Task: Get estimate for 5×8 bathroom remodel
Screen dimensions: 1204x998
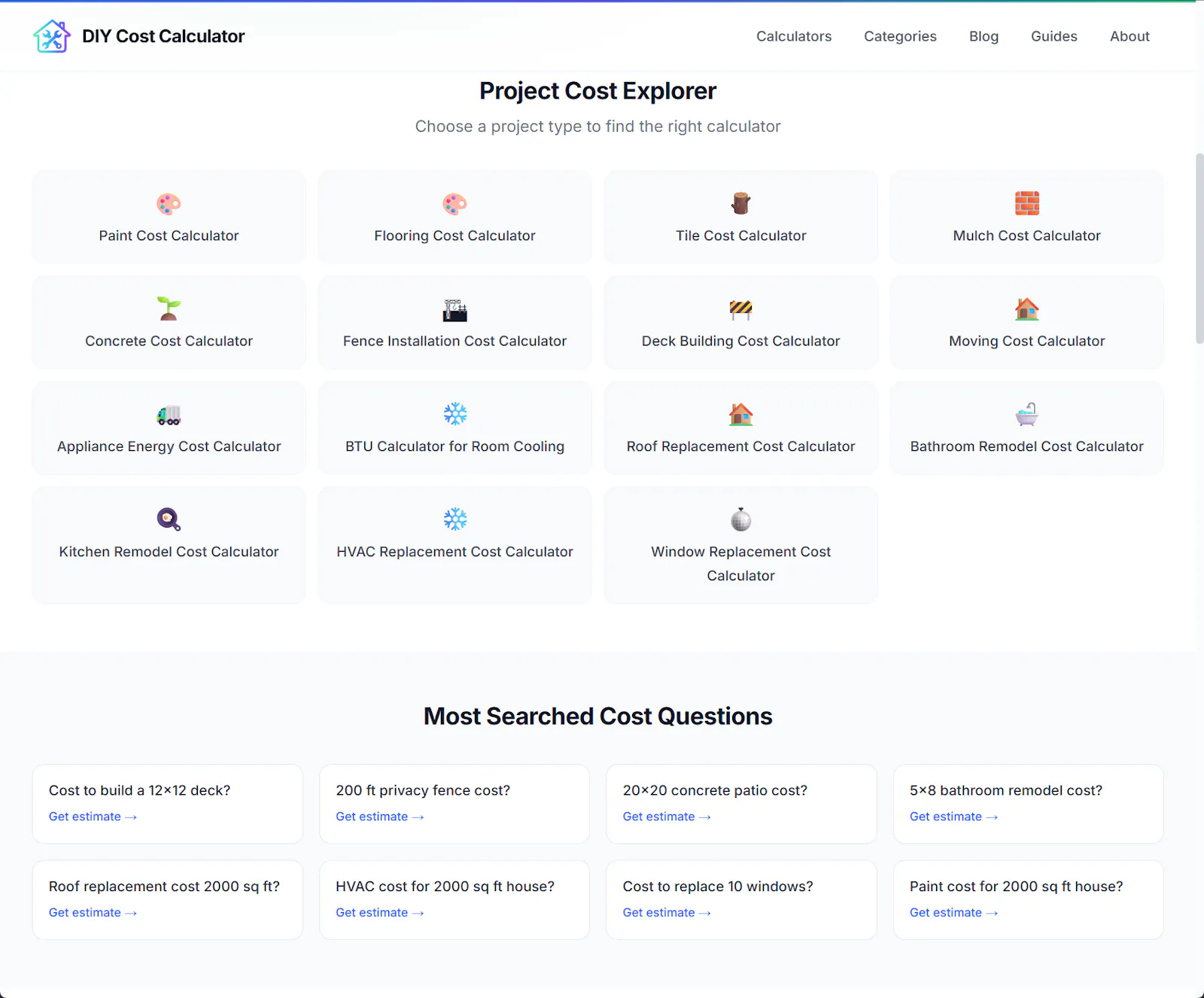Action: pos(953,817)
